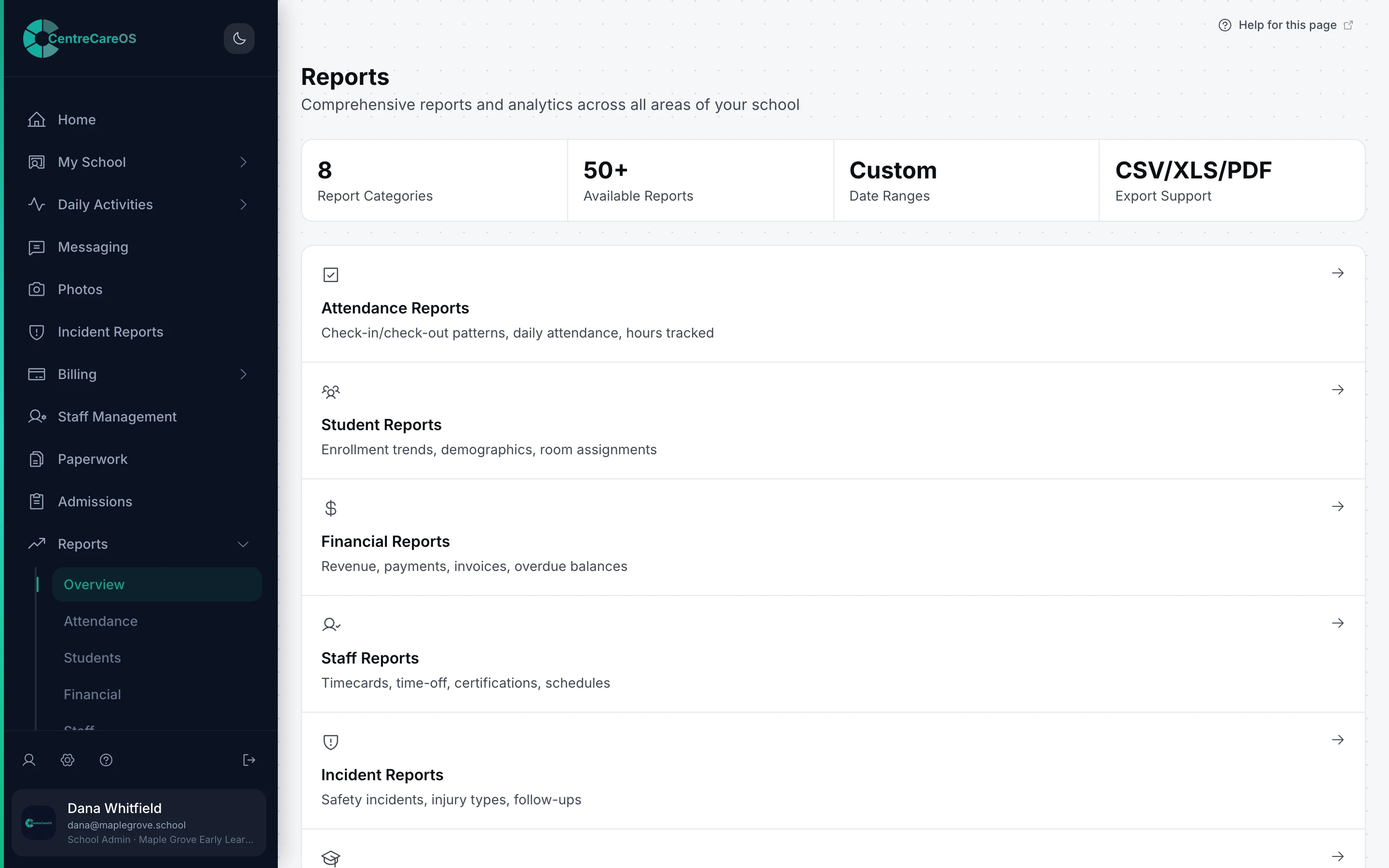1389x868 pixels.
Task: Open profile via the user icon in sidebar footer
Action: point(29,760)
